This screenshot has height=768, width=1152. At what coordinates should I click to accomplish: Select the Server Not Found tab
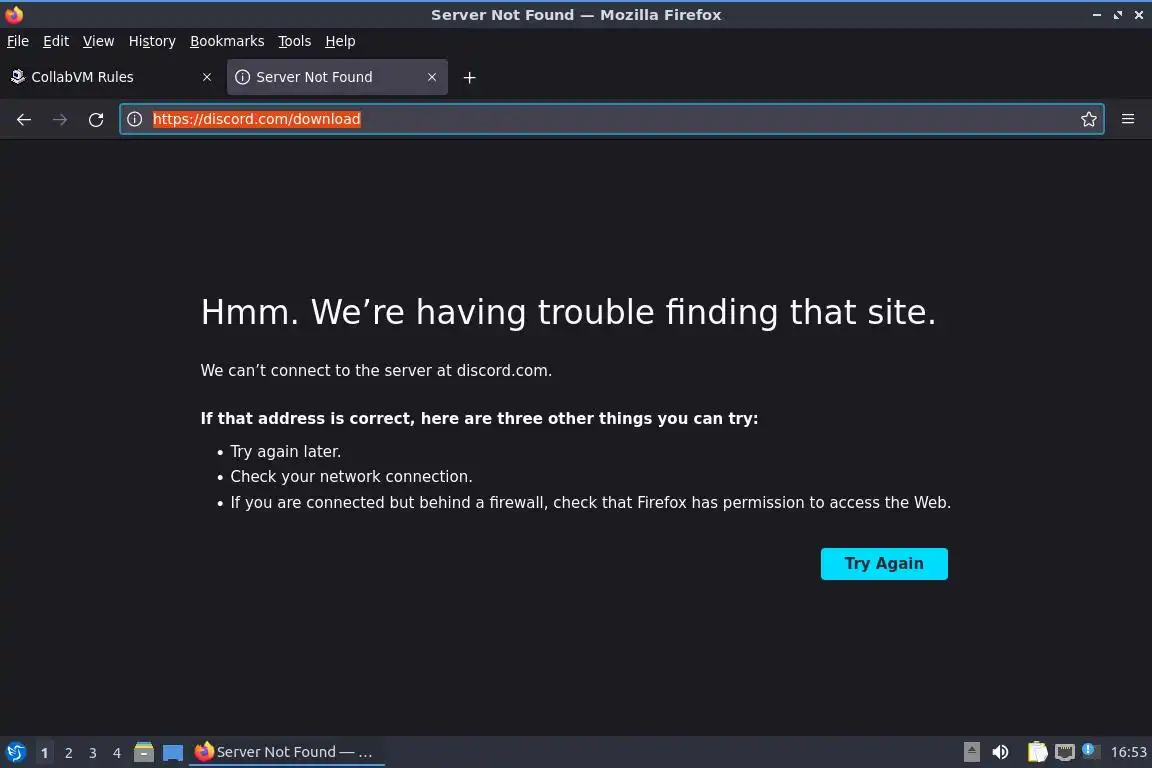tap(337, 77)
